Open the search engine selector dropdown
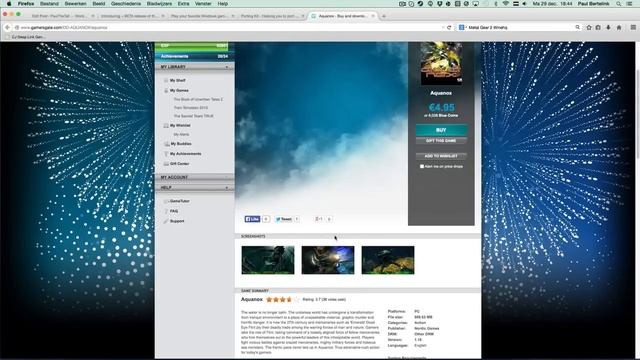The image size is (640, 360). (x=463, y=27)
